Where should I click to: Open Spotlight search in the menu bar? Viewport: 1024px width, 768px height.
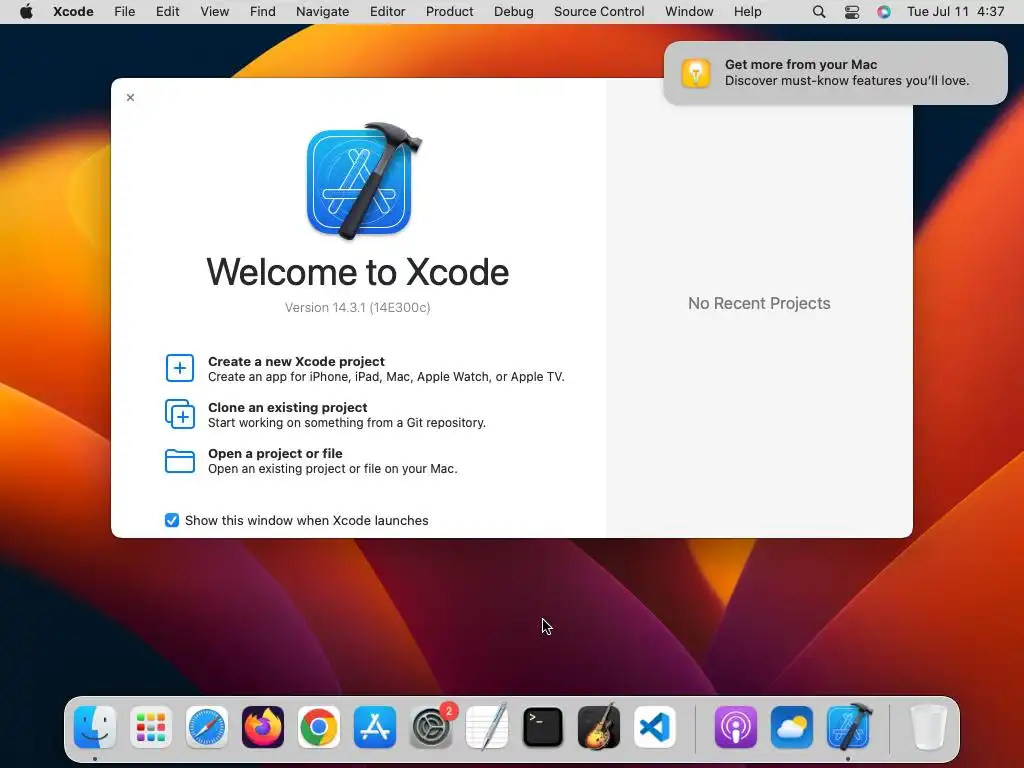pyautogui.click(x=819, y=12)
